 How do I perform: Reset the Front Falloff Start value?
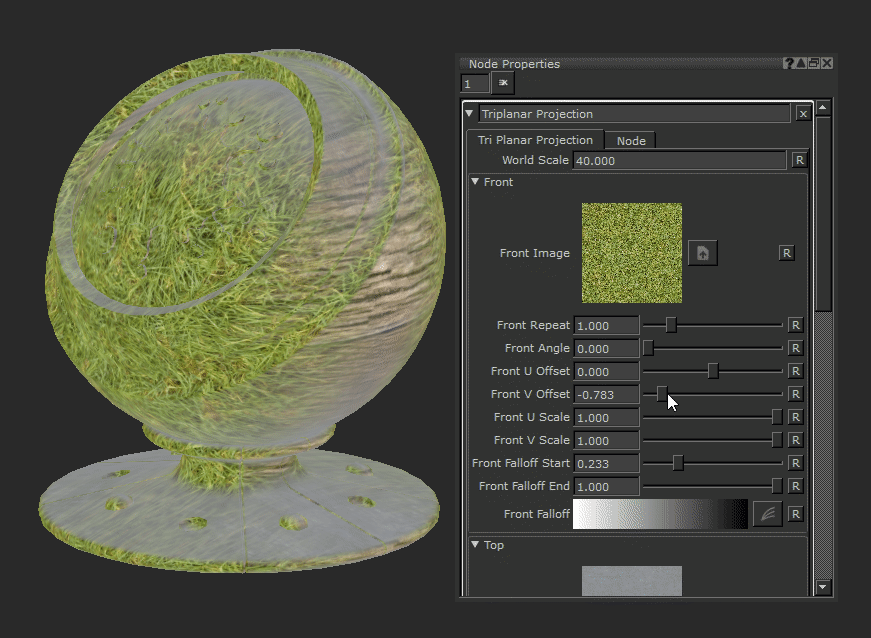click(x=795, y=463)
